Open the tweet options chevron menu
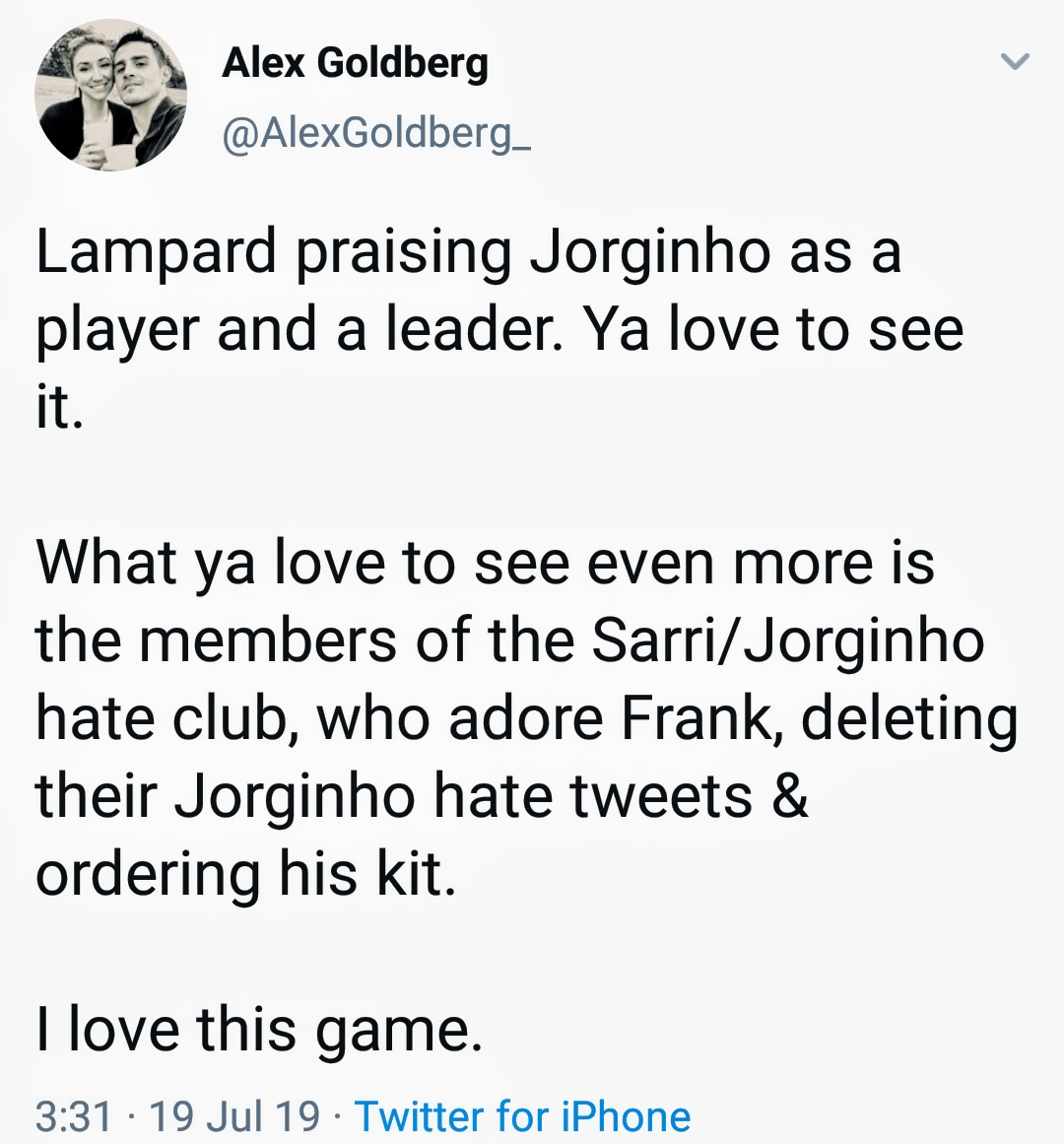The width and height of the screenshot is (1064, 1144). point(1015,62)
